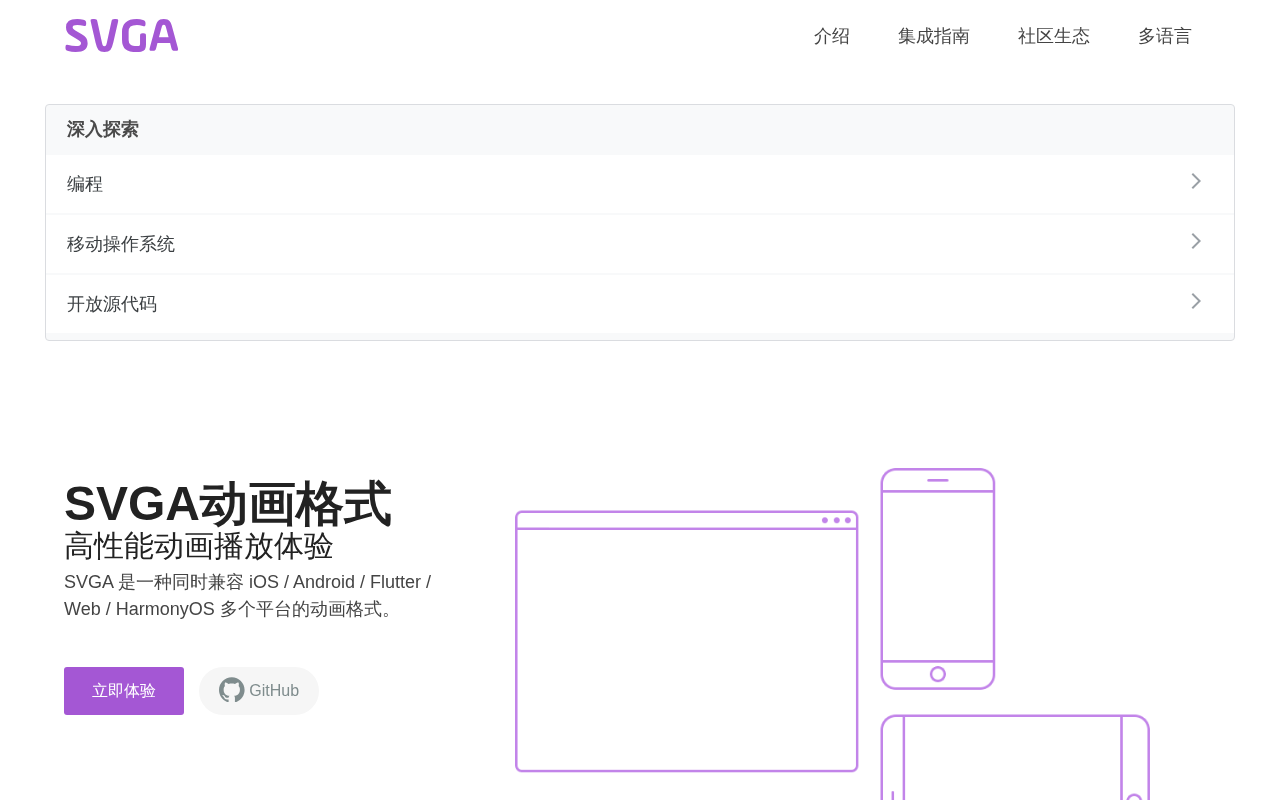Image resolution: width=1280 pixels, height=800 pixels.
Task: Select the 移动操作系统 list entry
Action: click(x=640, y=244)
